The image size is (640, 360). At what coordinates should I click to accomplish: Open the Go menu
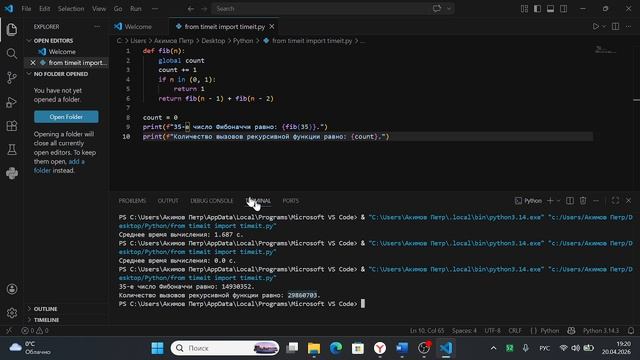click(118, 9)
